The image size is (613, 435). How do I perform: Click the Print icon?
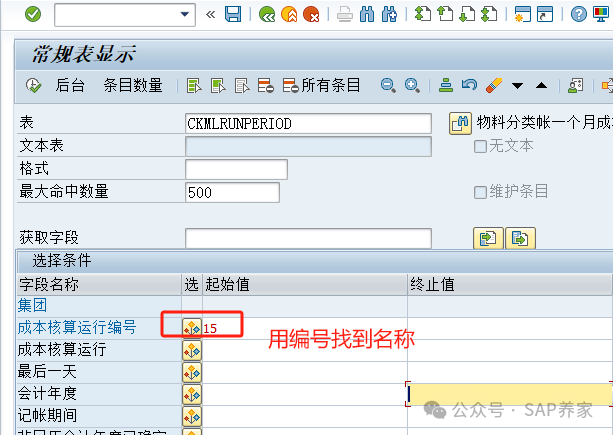pyautogui.click(x=345, y=14)
